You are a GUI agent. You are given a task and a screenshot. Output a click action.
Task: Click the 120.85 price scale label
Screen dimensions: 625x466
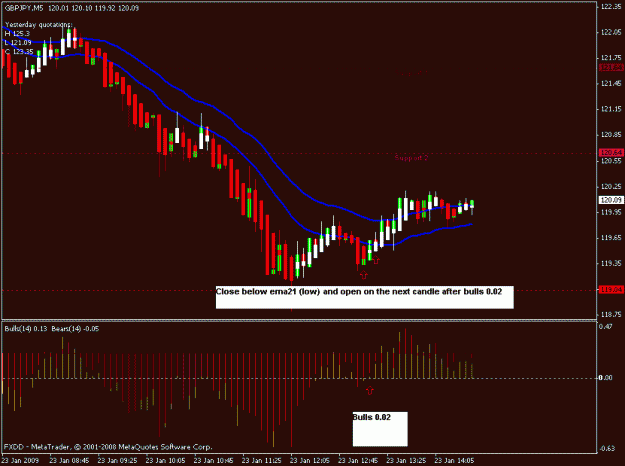[611, 135]
